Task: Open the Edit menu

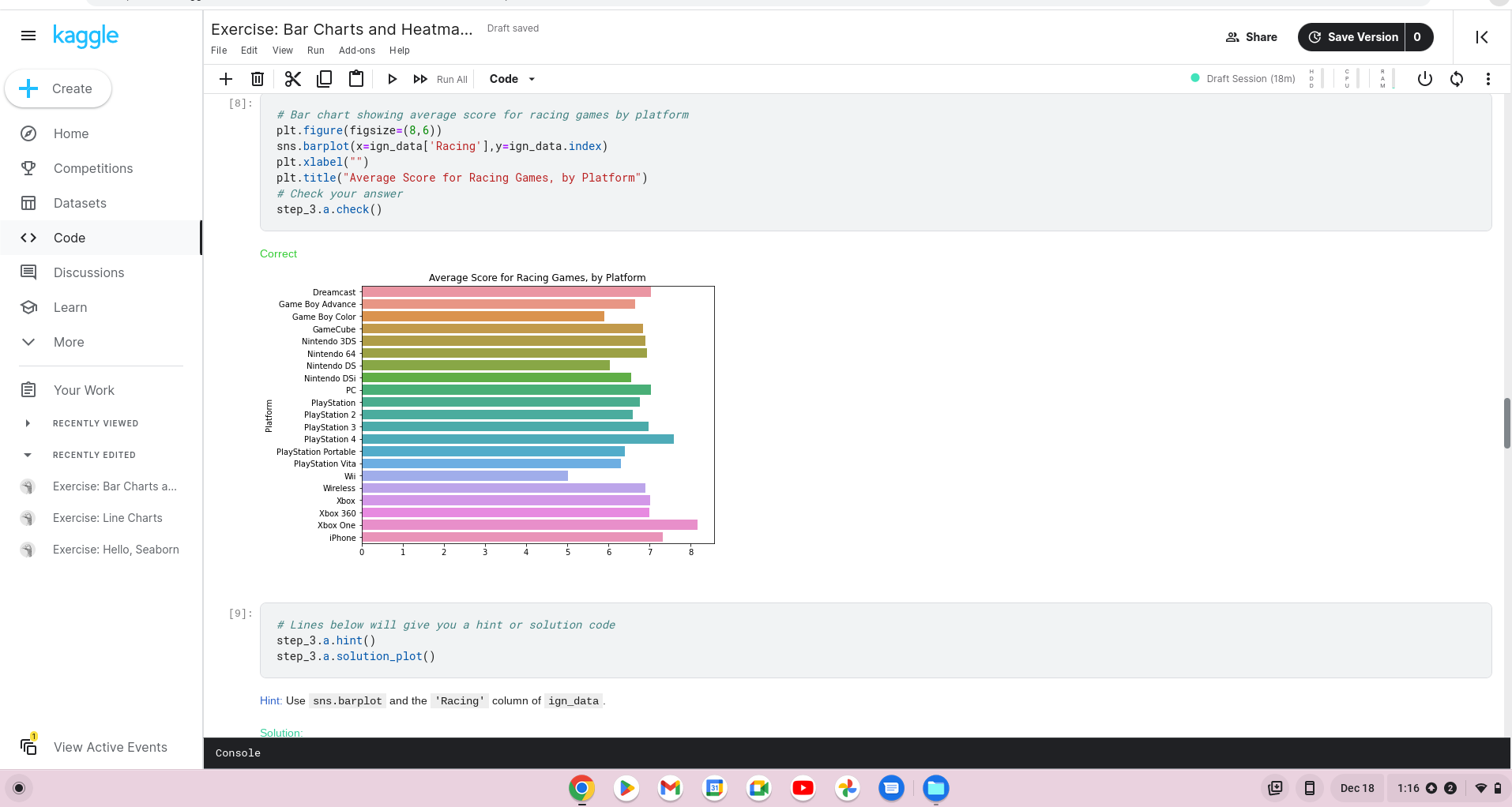Action: (x=249, y=51)
